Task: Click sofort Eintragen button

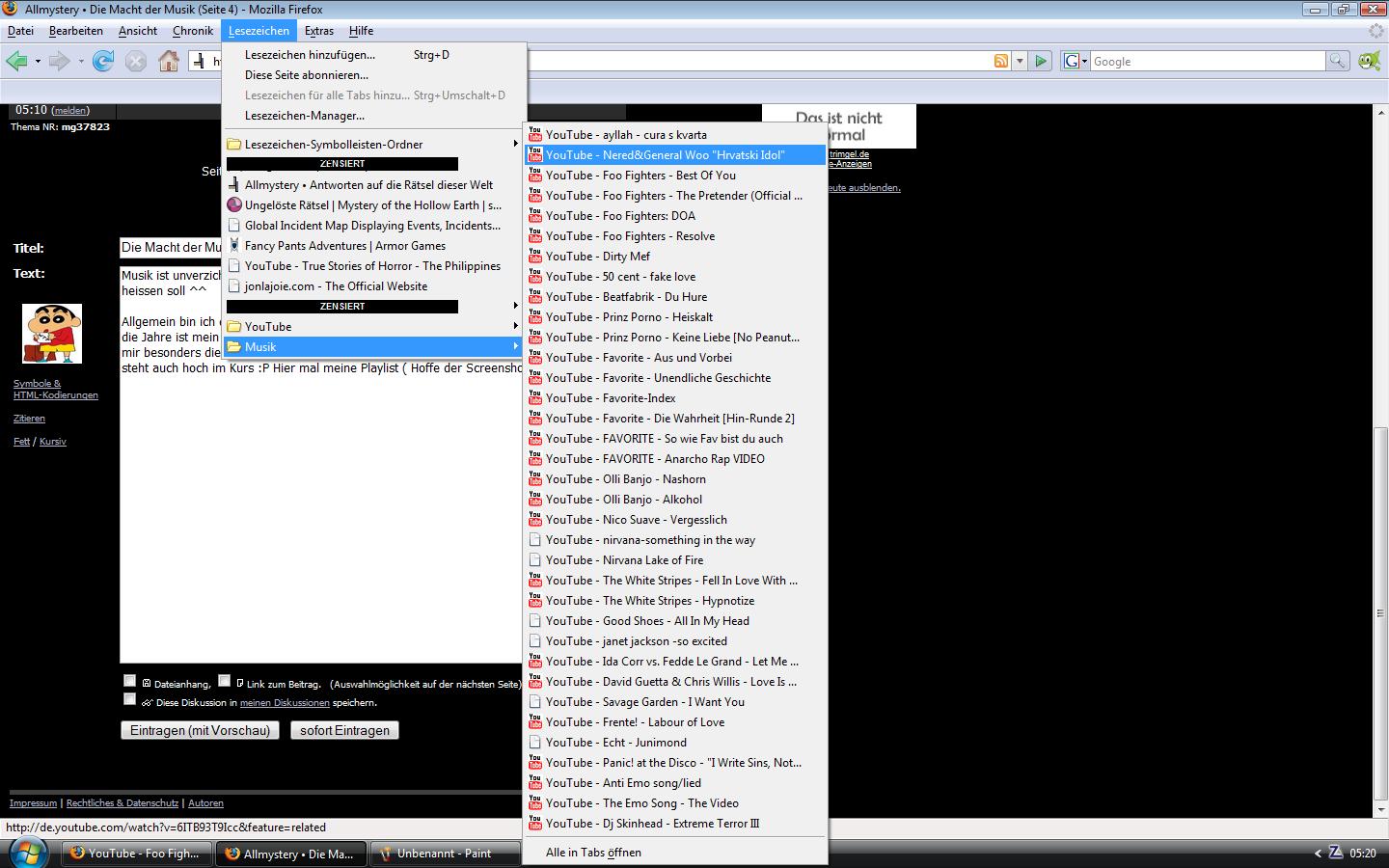Action: click(344, 730)
